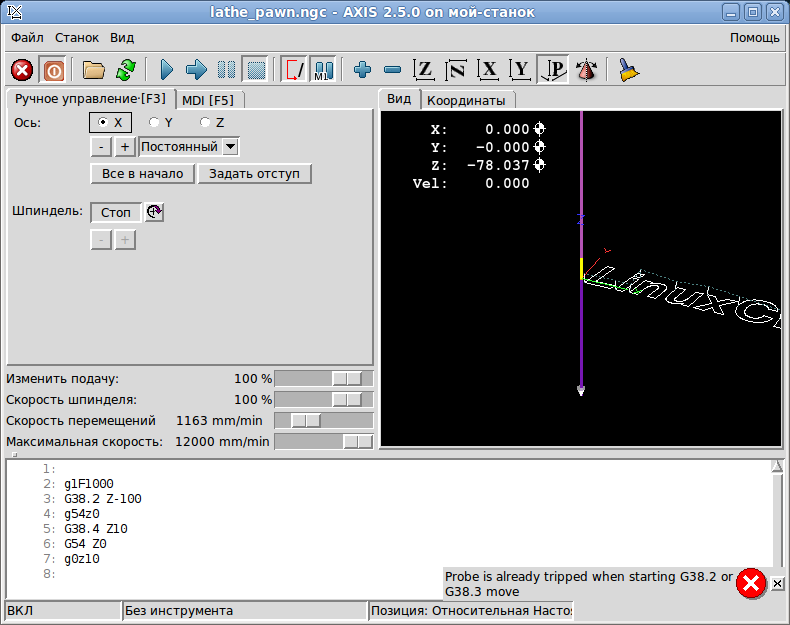Click G-code line G38.2 Z-100
This screenshot has height=625, width=790.
[x=103, y=499]
